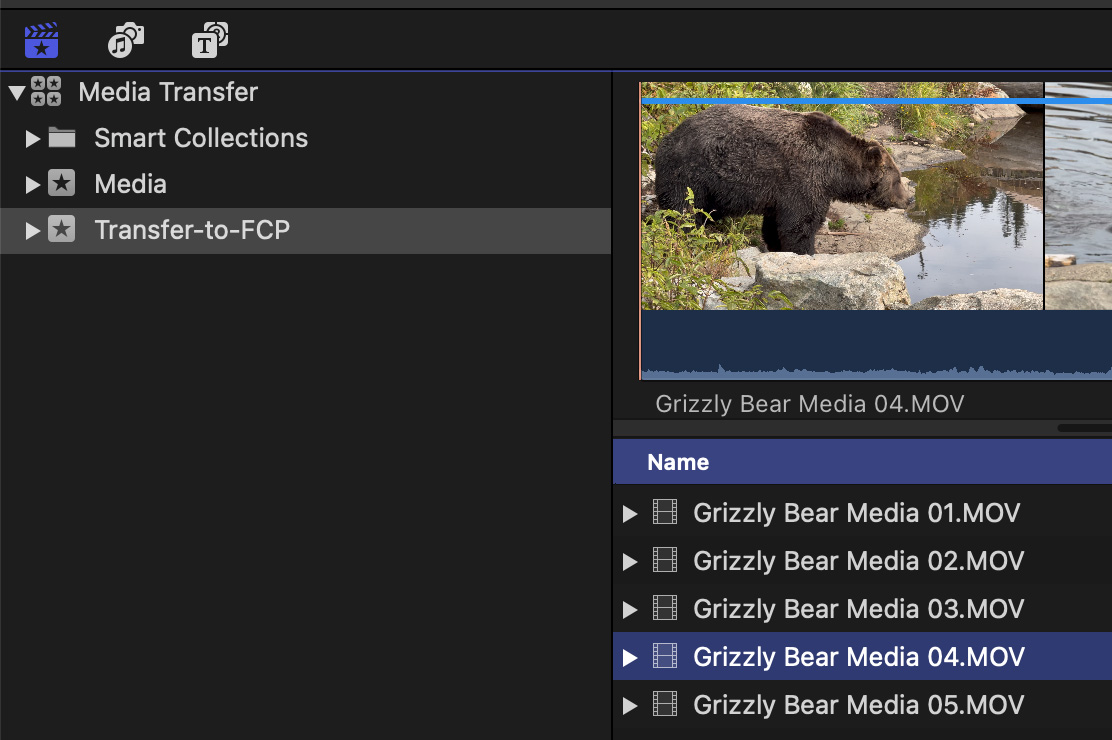Viewport: 1112px width, 740px height.
Task: Expand the Smart Collections folder
Action: point(33,138)
